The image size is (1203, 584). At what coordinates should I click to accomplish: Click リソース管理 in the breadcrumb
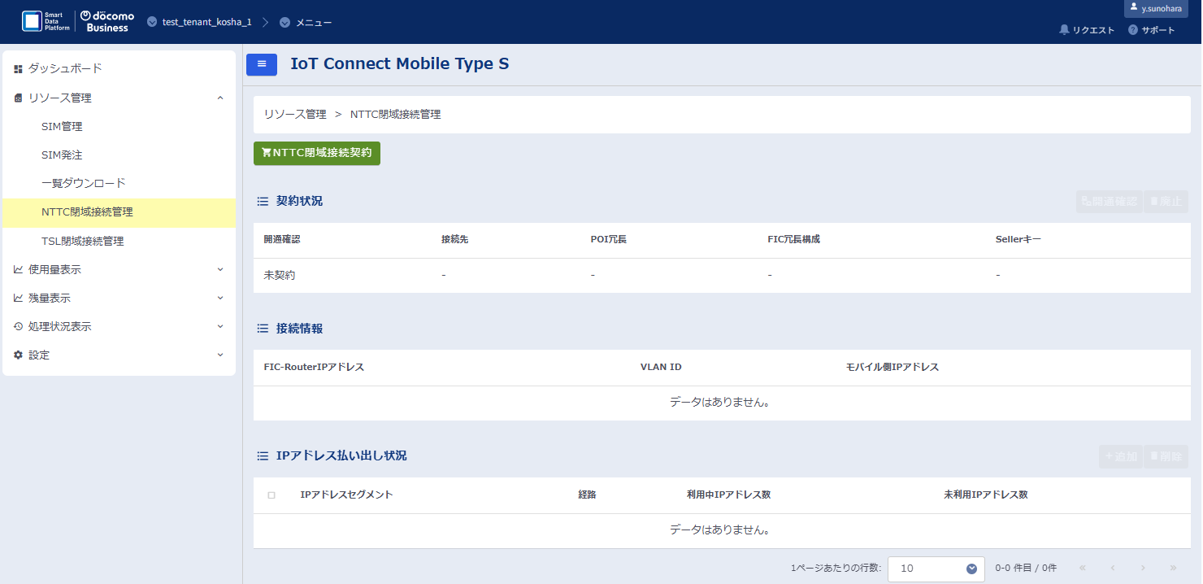point(295,115)
